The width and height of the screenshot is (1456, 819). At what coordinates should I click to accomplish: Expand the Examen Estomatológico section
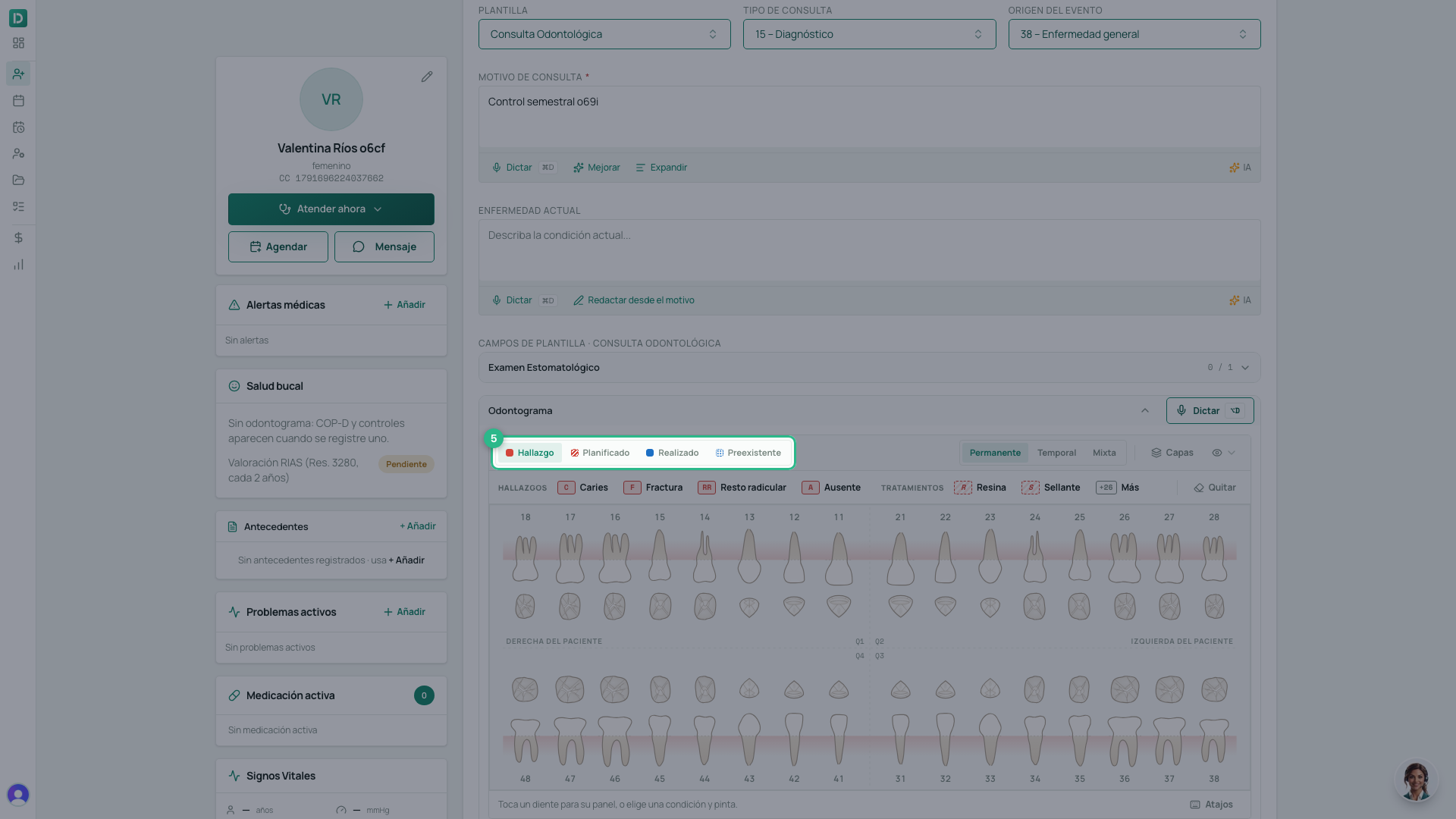click(869, 368)
